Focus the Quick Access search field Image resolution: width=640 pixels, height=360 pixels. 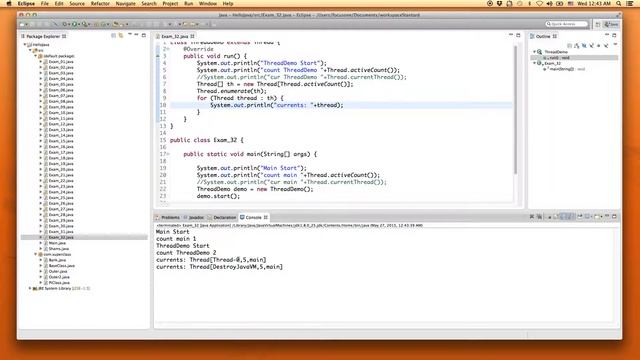(x=567, y=24)
